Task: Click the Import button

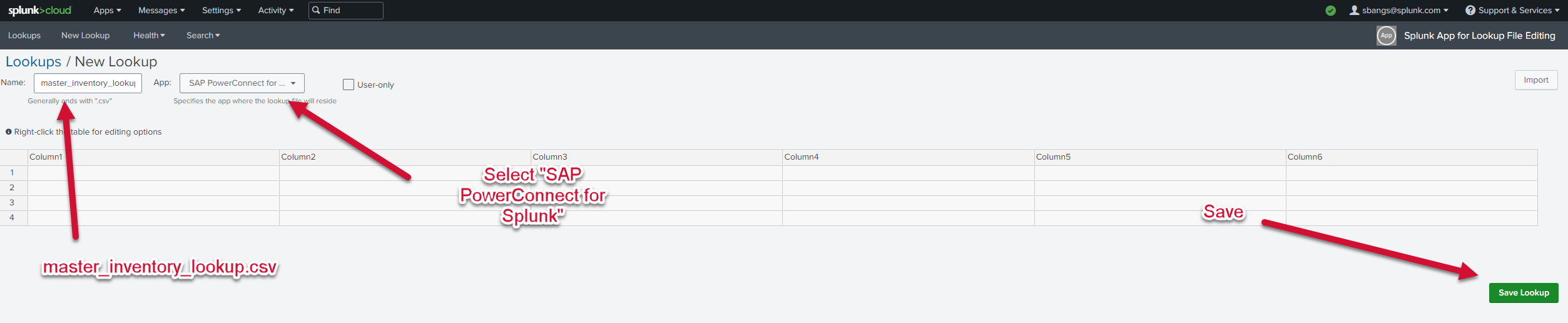Action: [1535, 80]
